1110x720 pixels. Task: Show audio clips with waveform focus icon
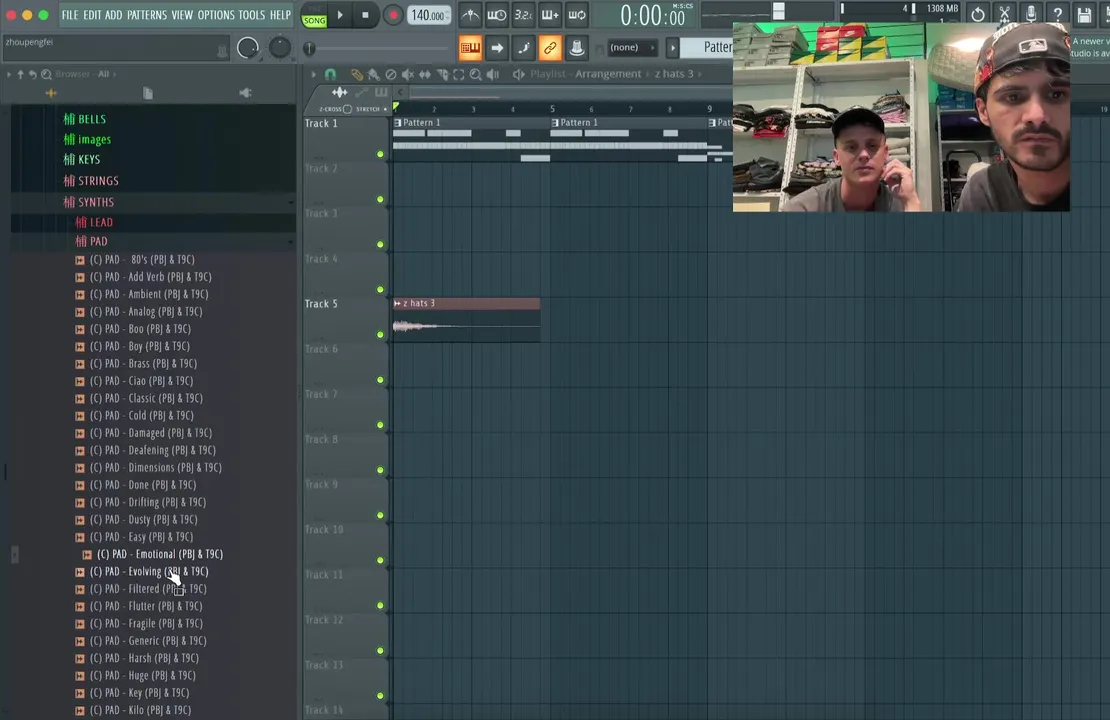pos(340,93)
